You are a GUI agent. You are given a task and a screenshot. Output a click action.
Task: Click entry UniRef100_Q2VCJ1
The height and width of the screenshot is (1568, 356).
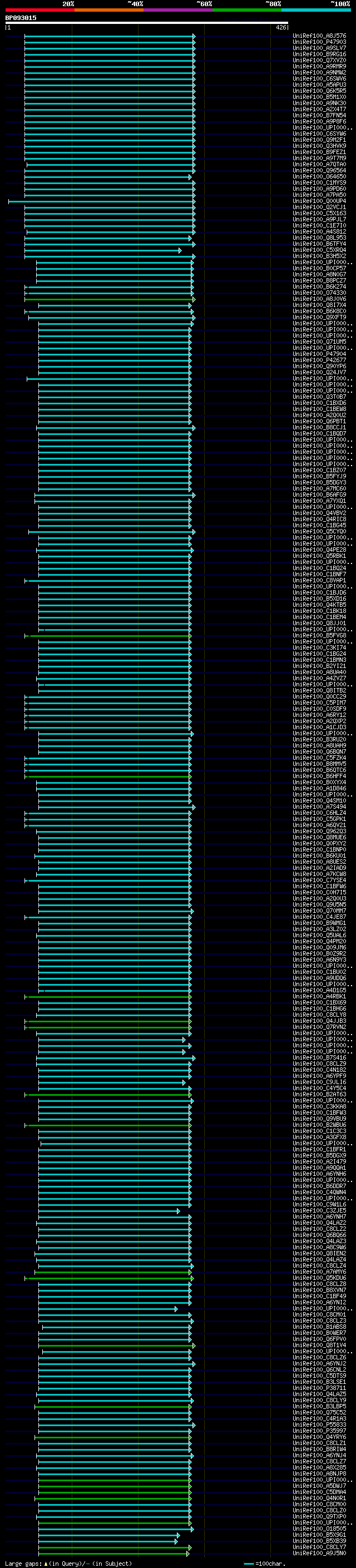(319, 207)
